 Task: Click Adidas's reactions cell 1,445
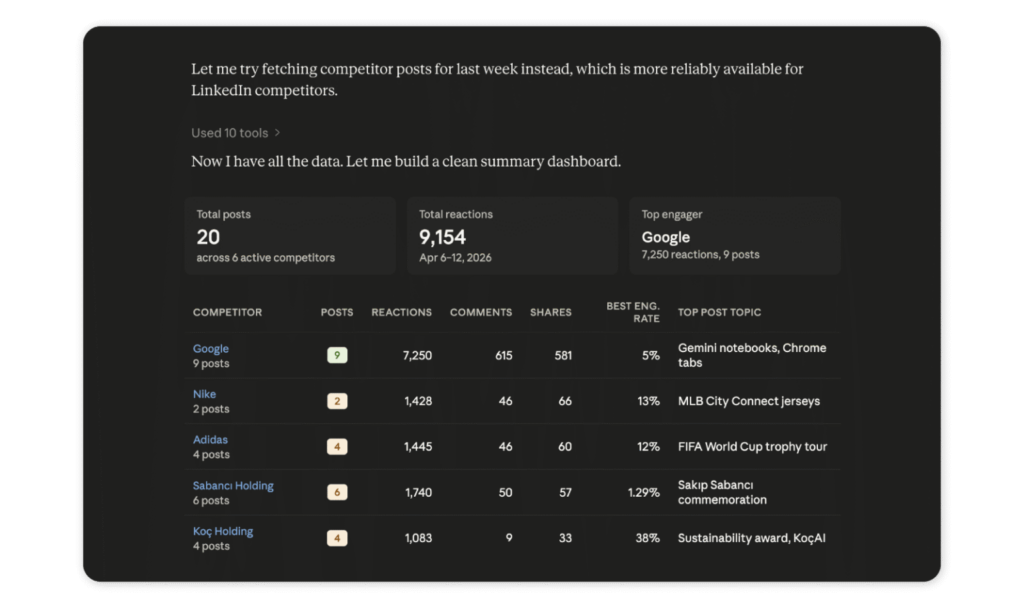pyautogui.click(x=418, y=447)
